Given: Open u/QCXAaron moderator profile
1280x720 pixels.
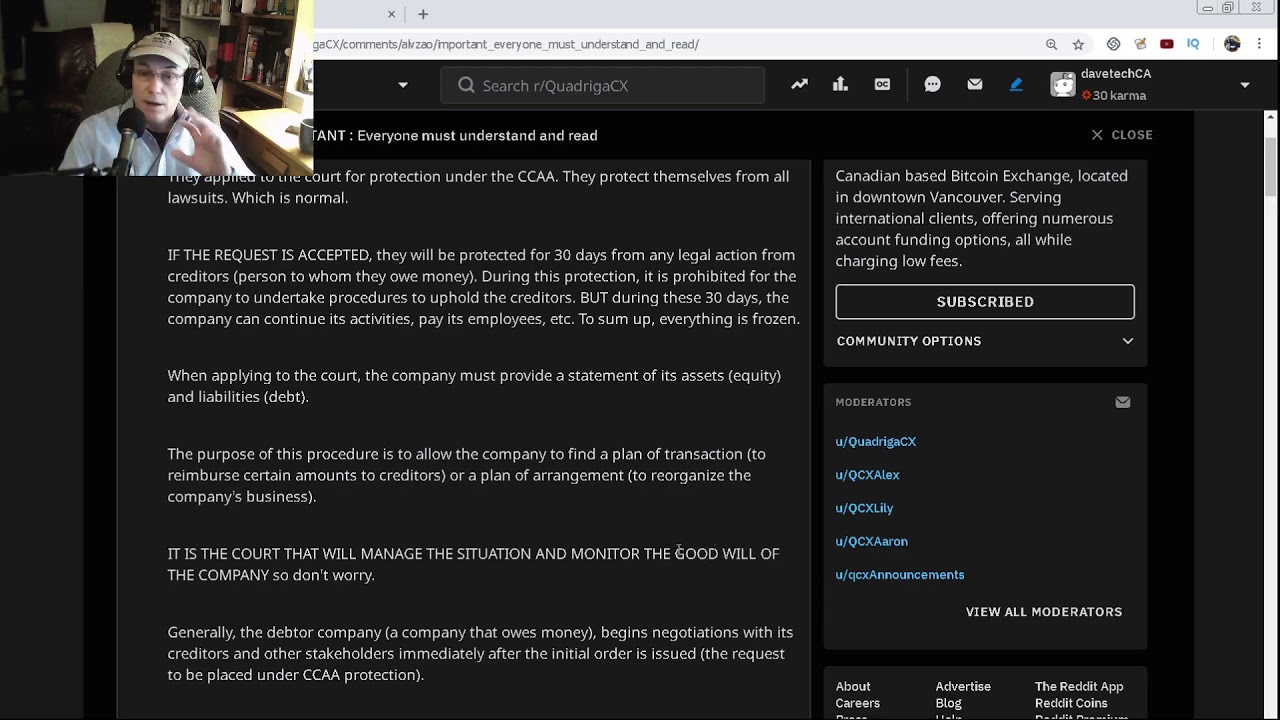Looking at the screenshot, I should tap(872, 541).
